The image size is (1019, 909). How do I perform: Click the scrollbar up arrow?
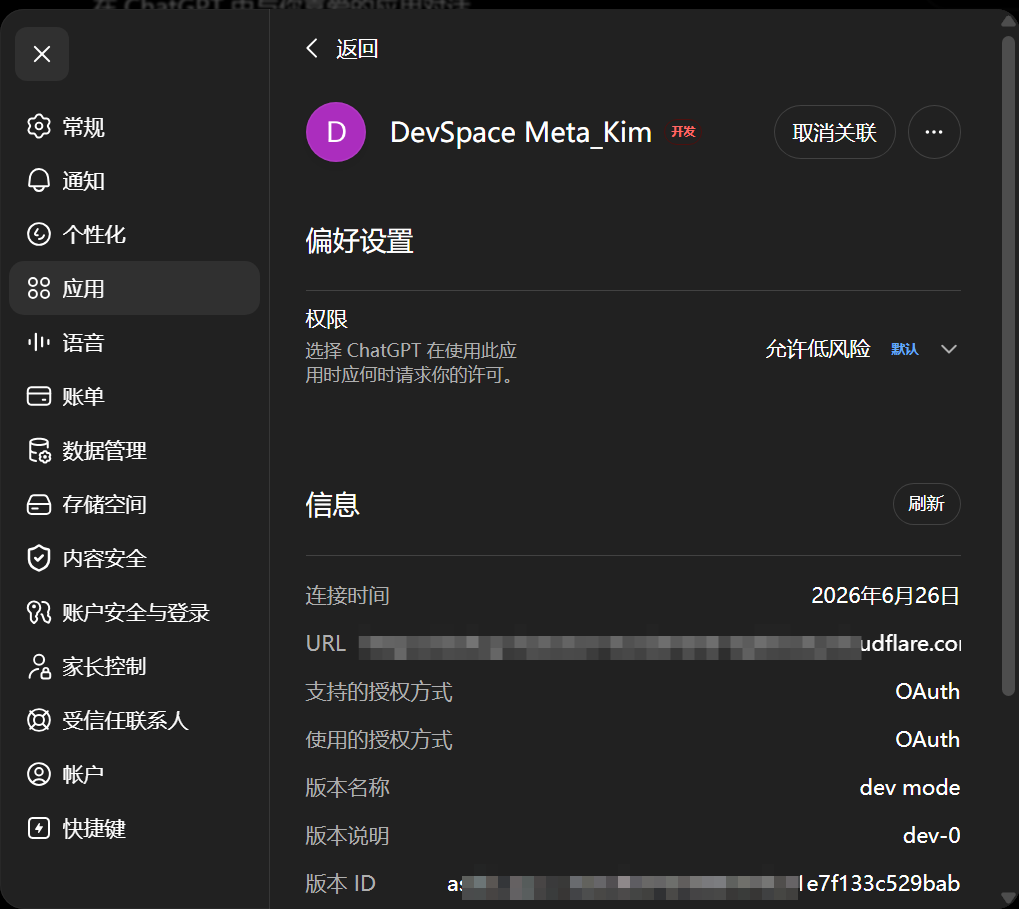point(1008,20)
